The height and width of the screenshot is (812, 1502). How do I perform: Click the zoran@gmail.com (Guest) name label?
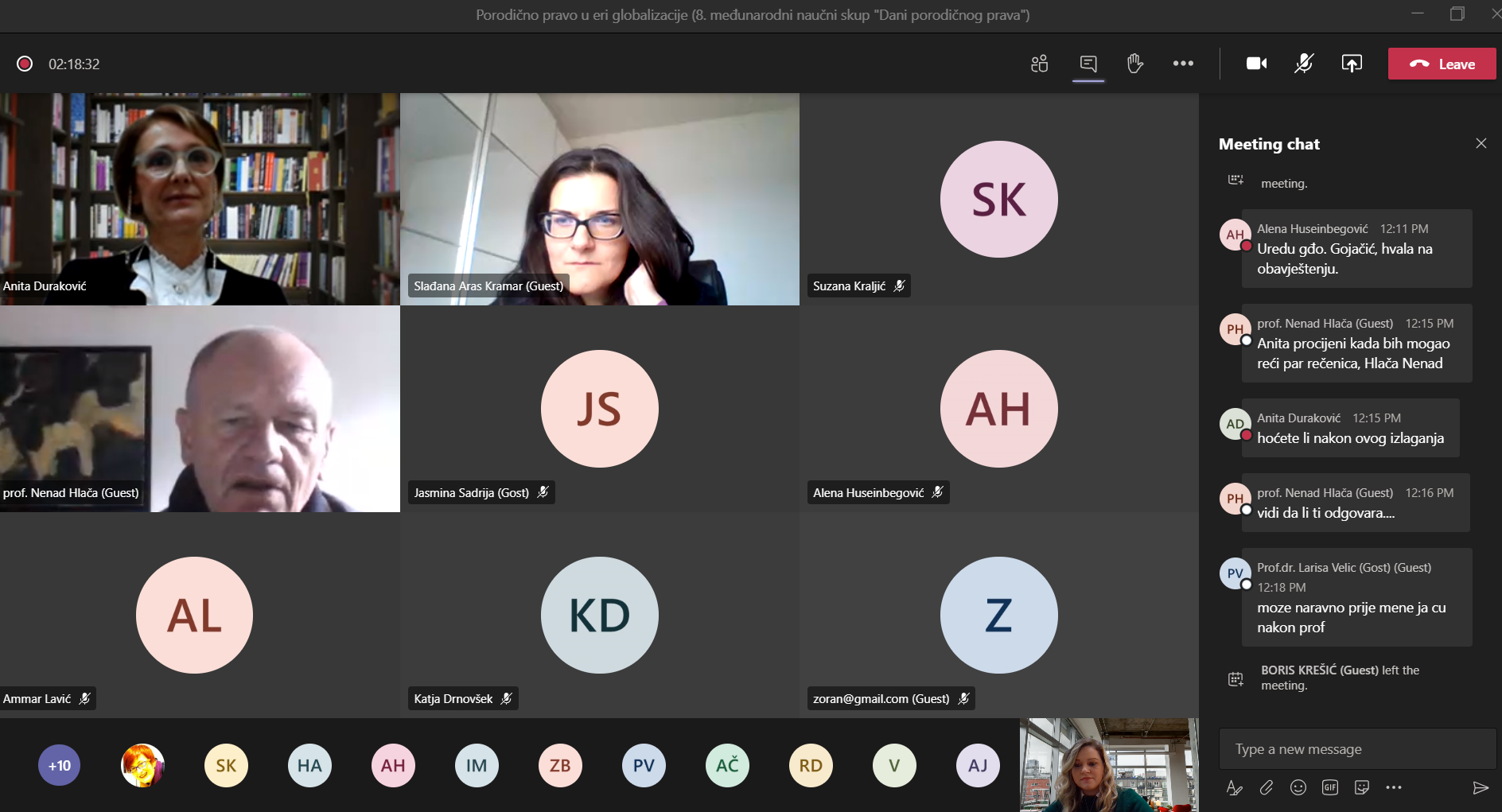891,698
